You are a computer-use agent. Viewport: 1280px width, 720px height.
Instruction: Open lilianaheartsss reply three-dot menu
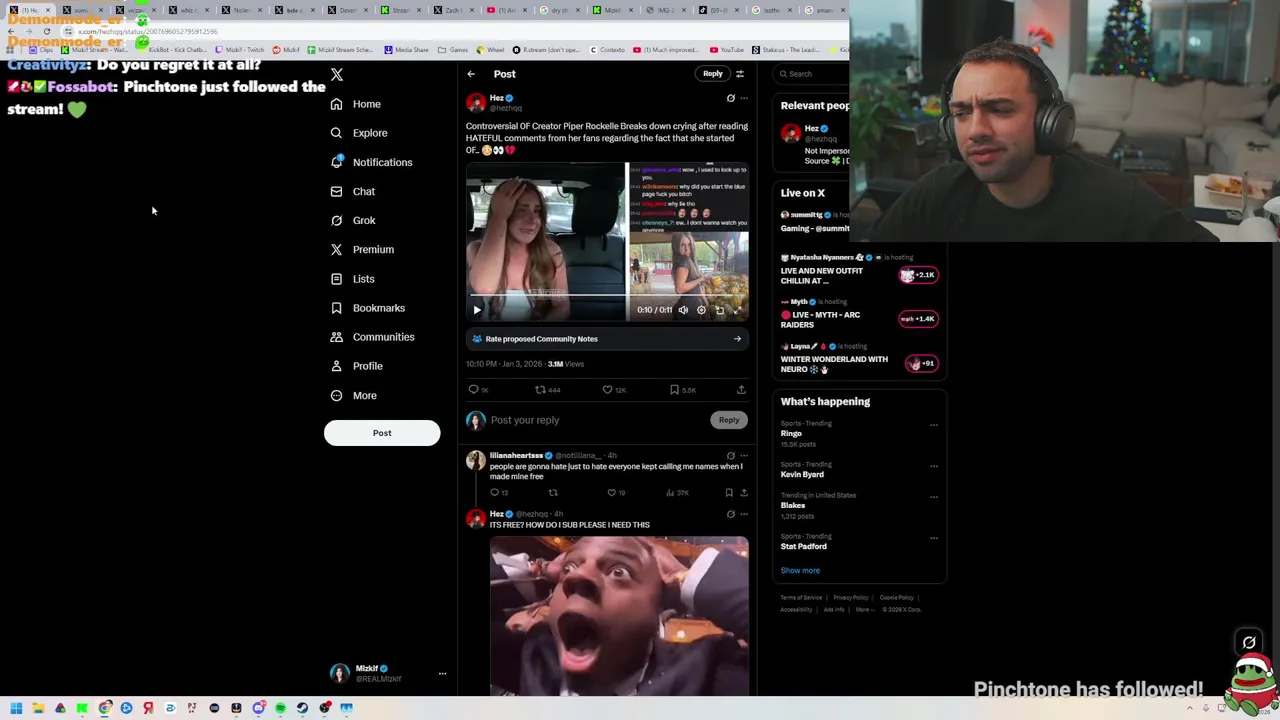point(743,456)
